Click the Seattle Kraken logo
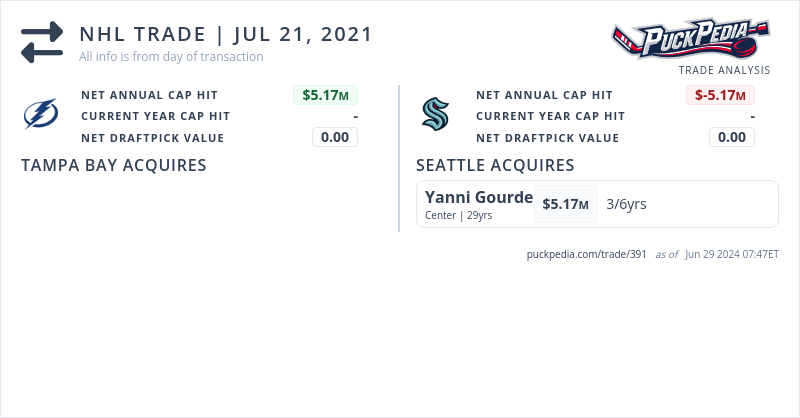800x418 pixels. (x=436, y=116)
